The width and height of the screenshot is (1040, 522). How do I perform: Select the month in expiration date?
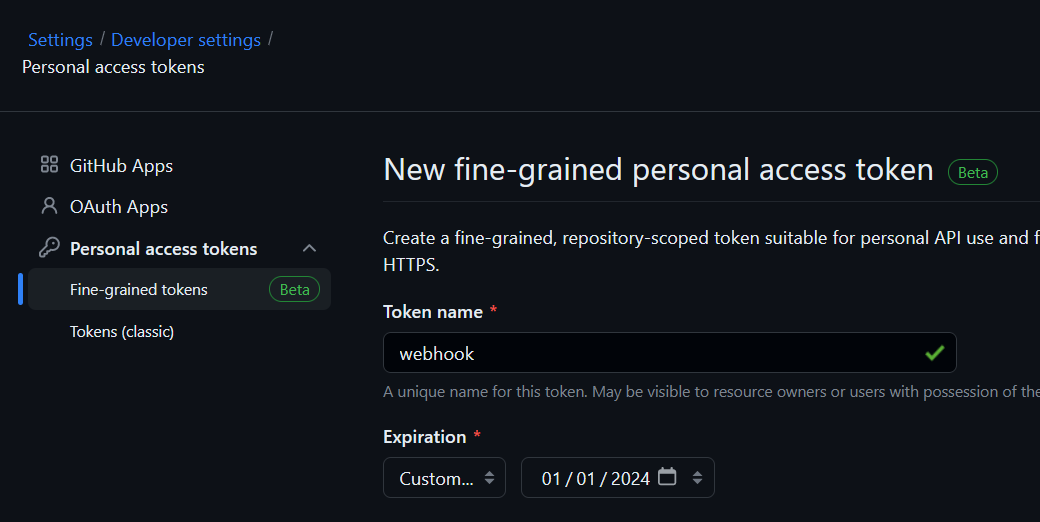[552, 478]
